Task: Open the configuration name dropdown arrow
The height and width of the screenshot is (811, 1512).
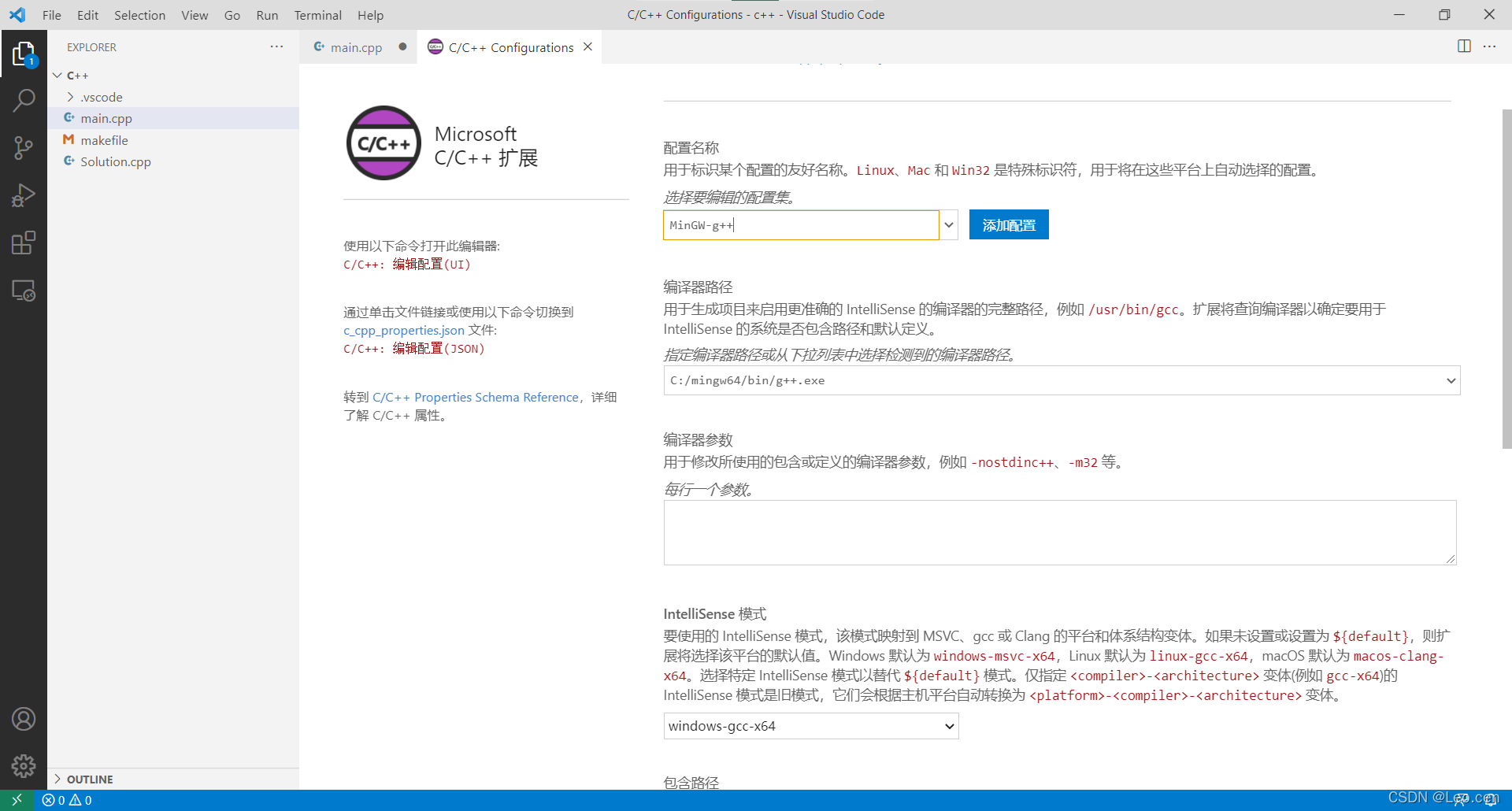Action: pyautogui.click(x=949, y=225)
